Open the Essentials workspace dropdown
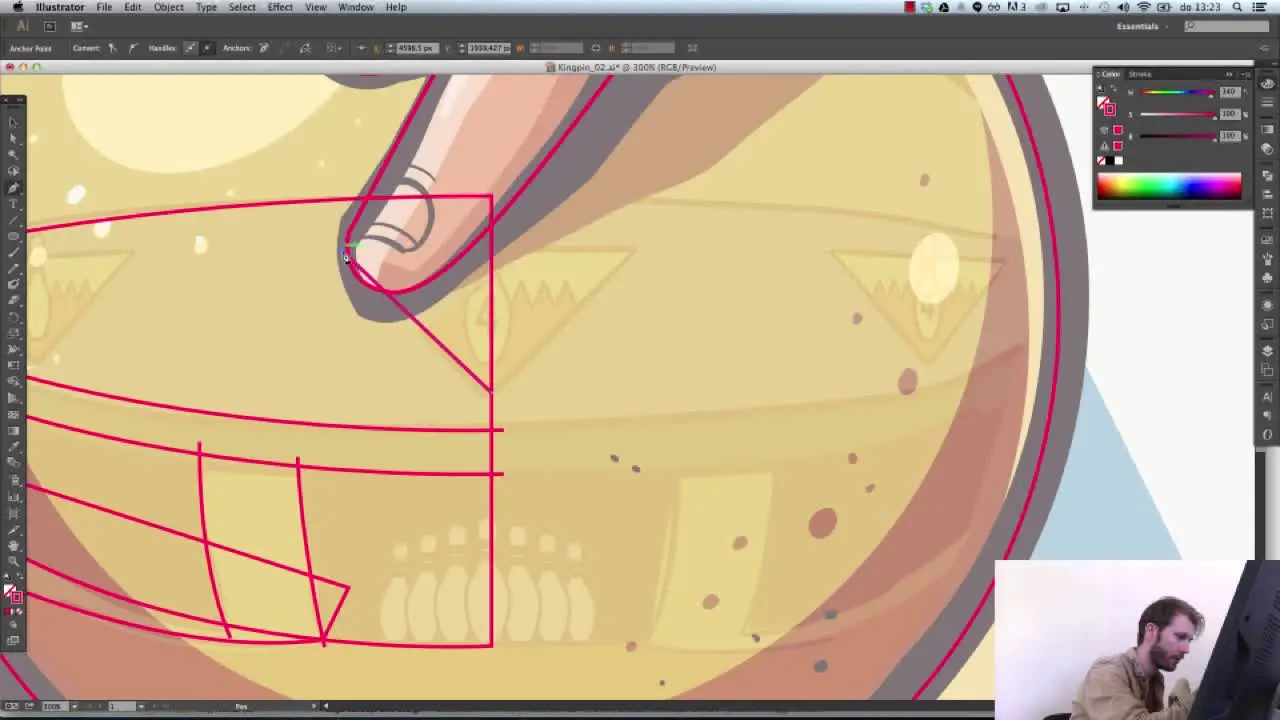 point(1142,26)
